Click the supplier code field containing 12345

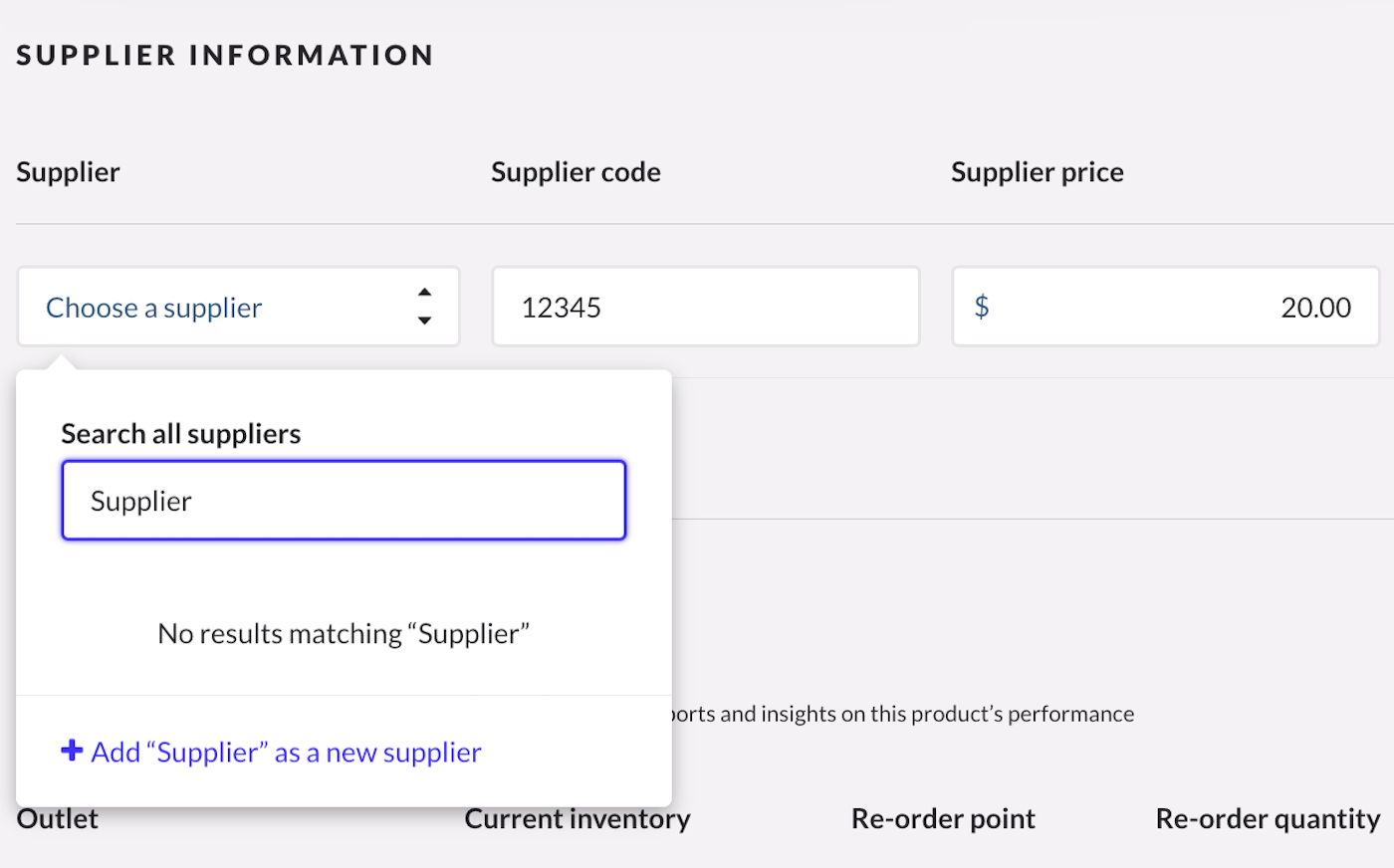click(x=705, y=307)
